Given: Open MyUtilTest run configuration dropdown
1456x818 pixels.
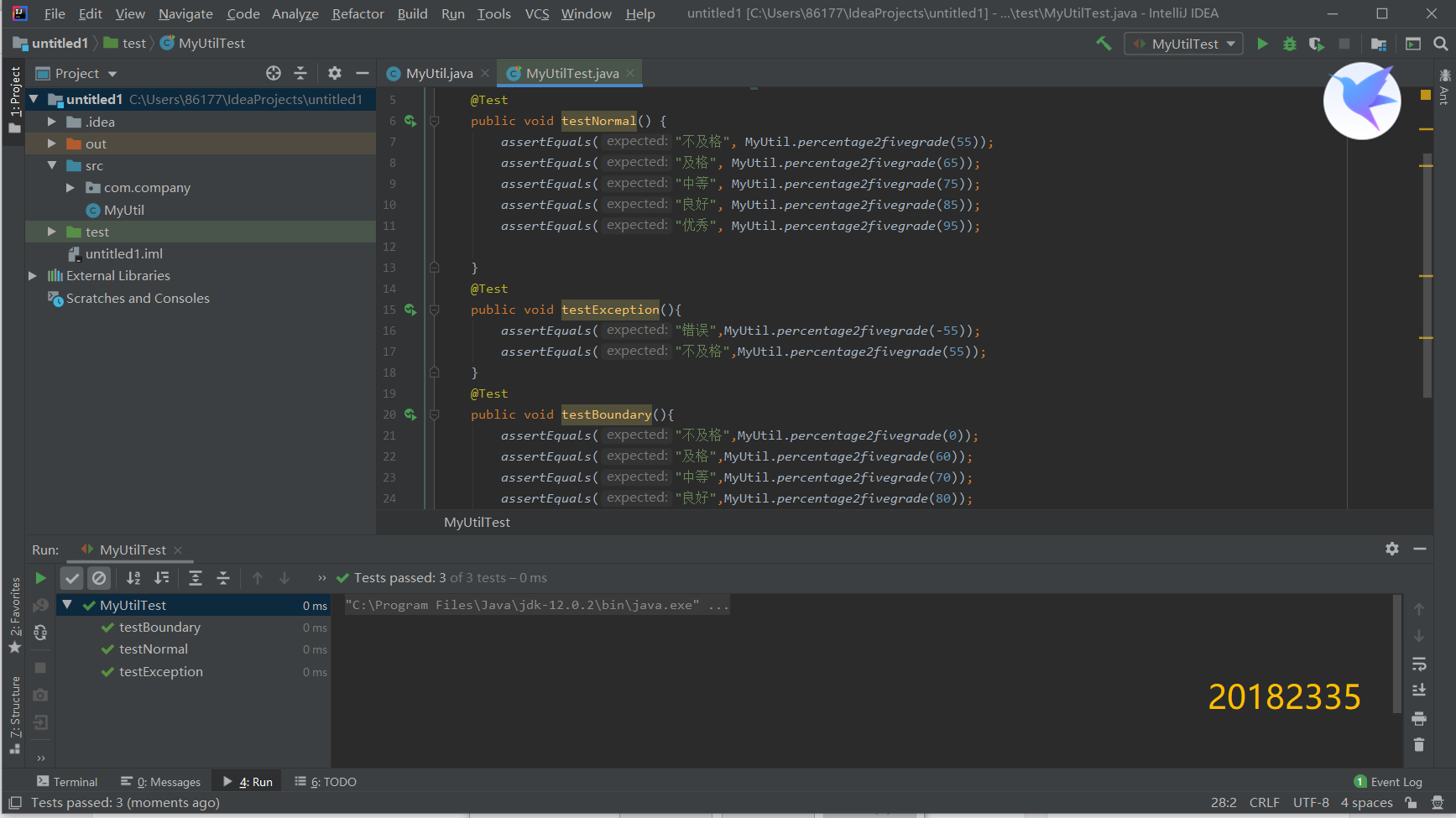Looking at the screenshot, I should [x=1184, y=44].
